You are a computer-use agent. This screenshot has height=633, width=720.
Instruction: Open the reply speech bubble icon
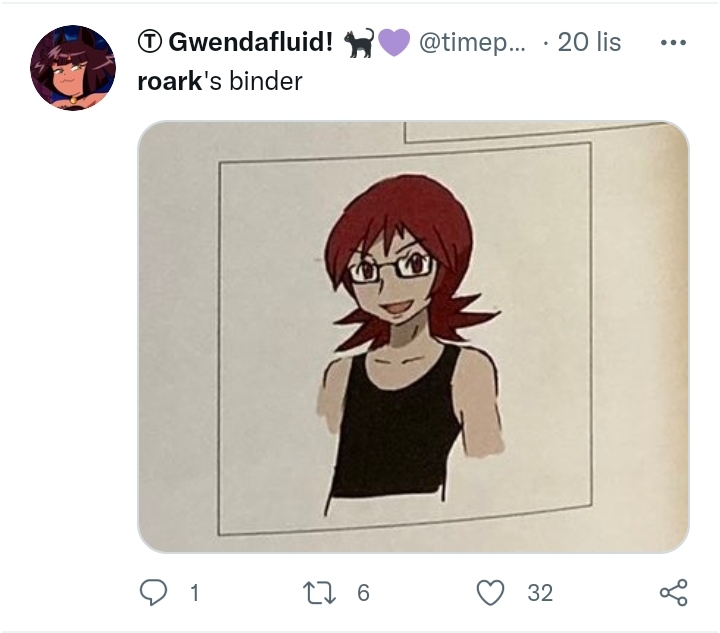click(x=153, y=593)
